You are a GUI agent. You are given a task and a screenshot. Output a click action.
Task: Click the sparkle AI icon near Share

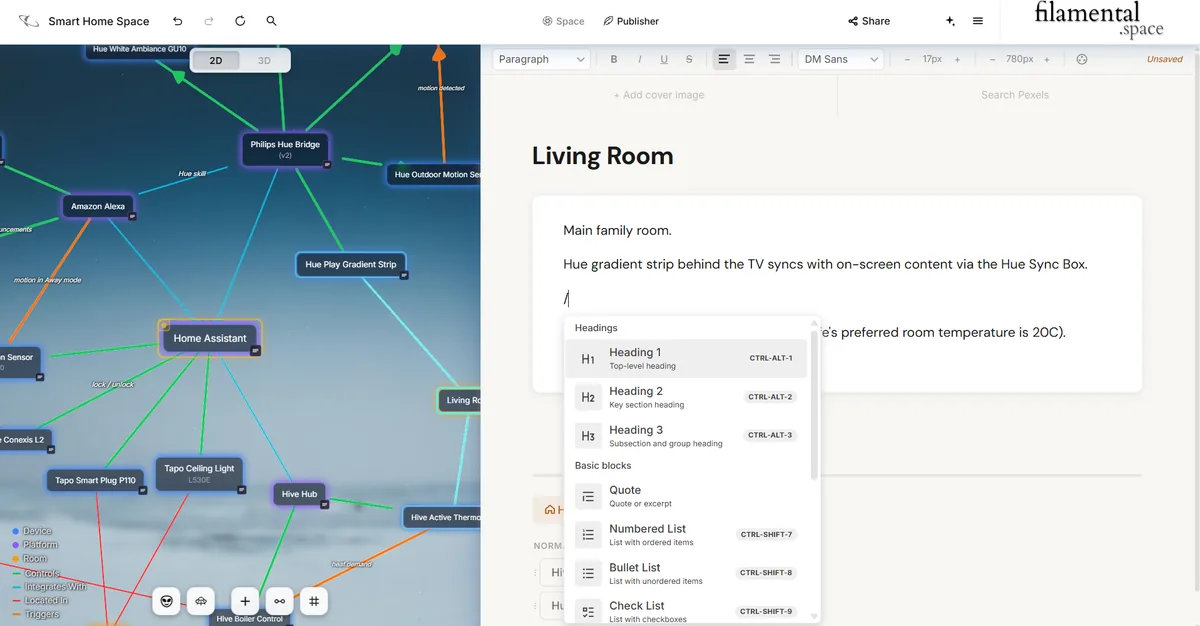(950, 21)
